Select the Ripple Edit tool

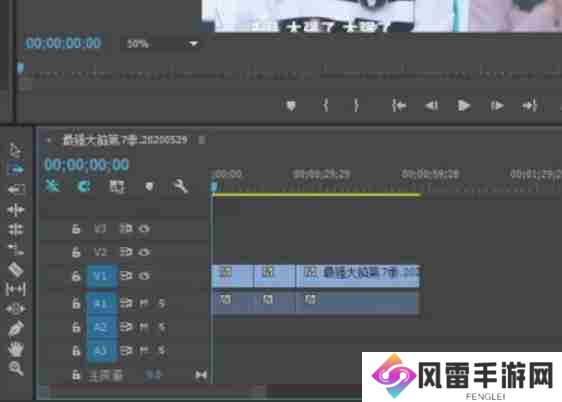point(16,210)
